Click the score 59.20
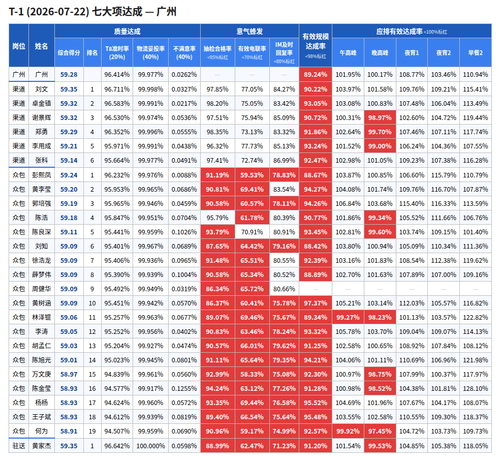Image resolution: width=500 pixels, height=459 pixels. [x=69, y=189]
